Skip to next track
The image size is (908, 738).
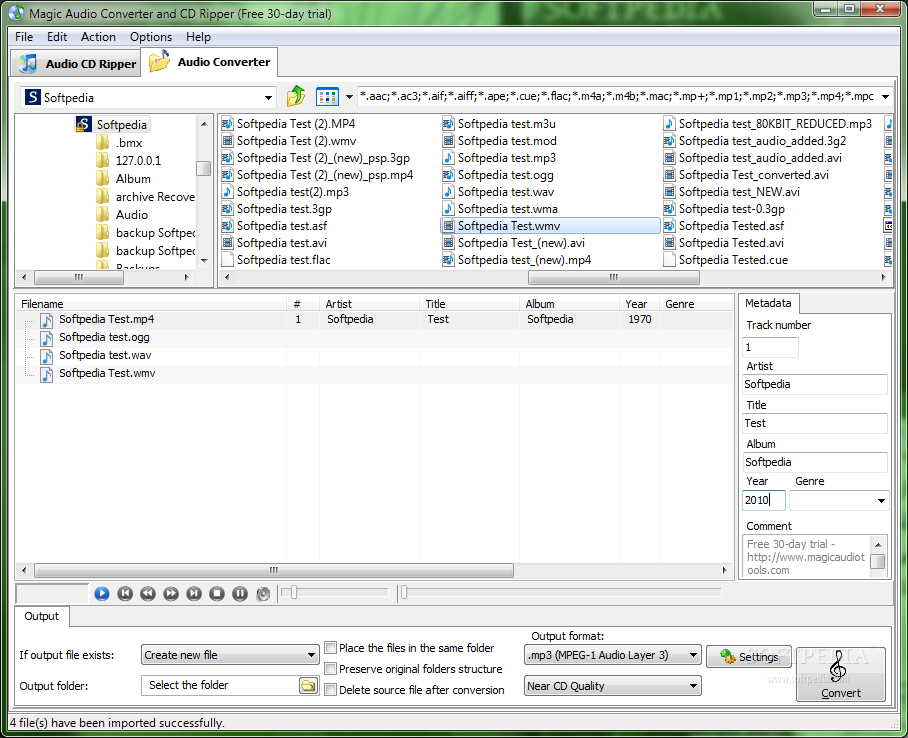pos(194,593)
